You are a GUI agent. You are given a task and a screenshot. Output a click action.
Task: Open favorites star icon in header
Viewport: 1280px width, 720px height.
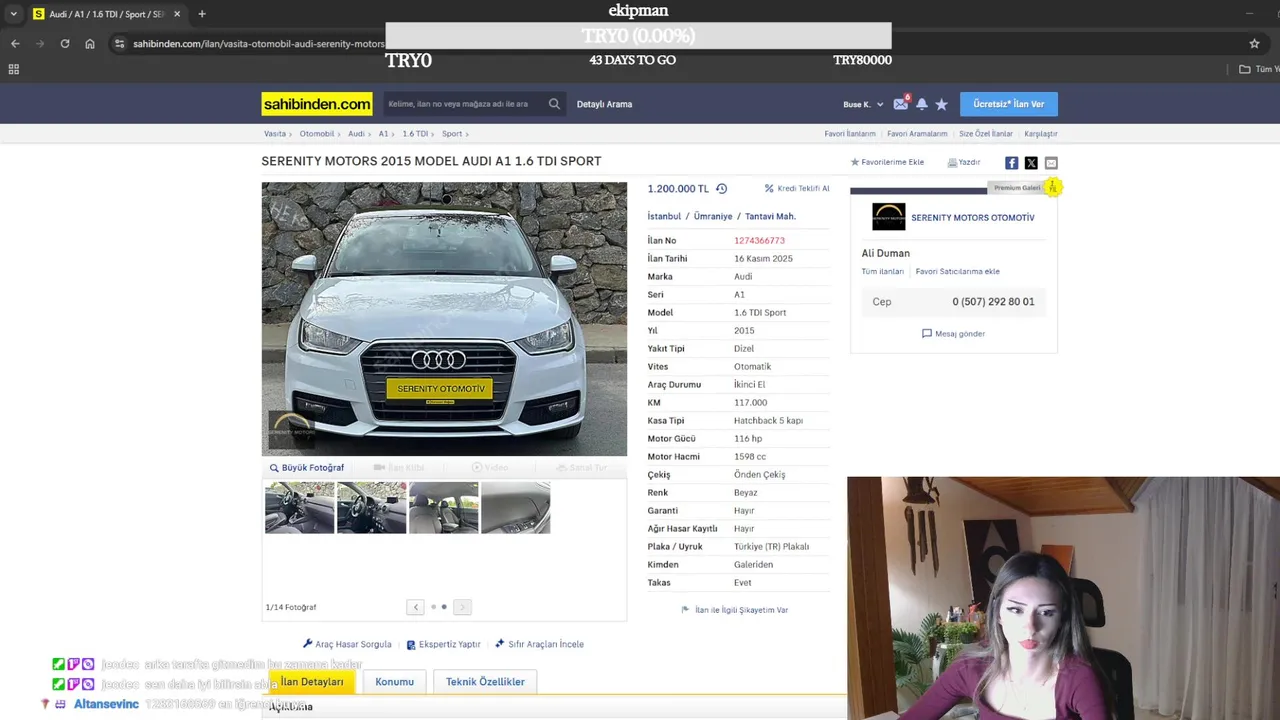point(941,104)
